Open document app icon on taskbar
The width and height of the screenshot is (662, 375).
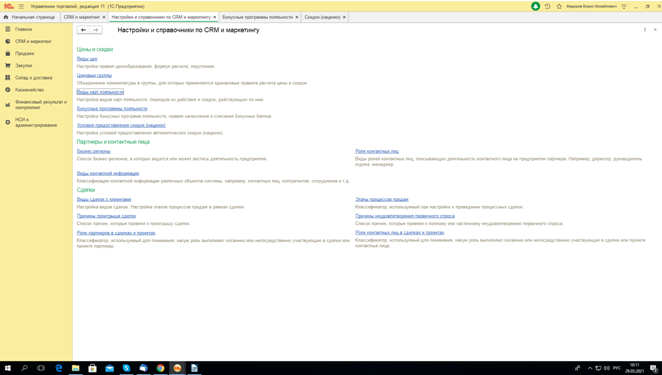pyautogui.click(x=194, y=368)
